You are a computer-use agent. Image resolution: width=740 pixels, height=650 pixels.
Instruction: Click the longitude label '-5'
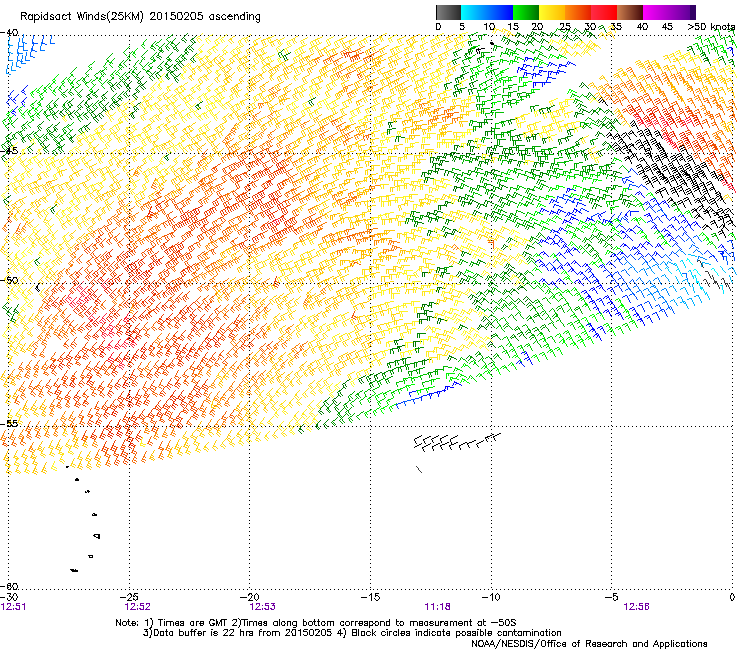tap(611, 597)
